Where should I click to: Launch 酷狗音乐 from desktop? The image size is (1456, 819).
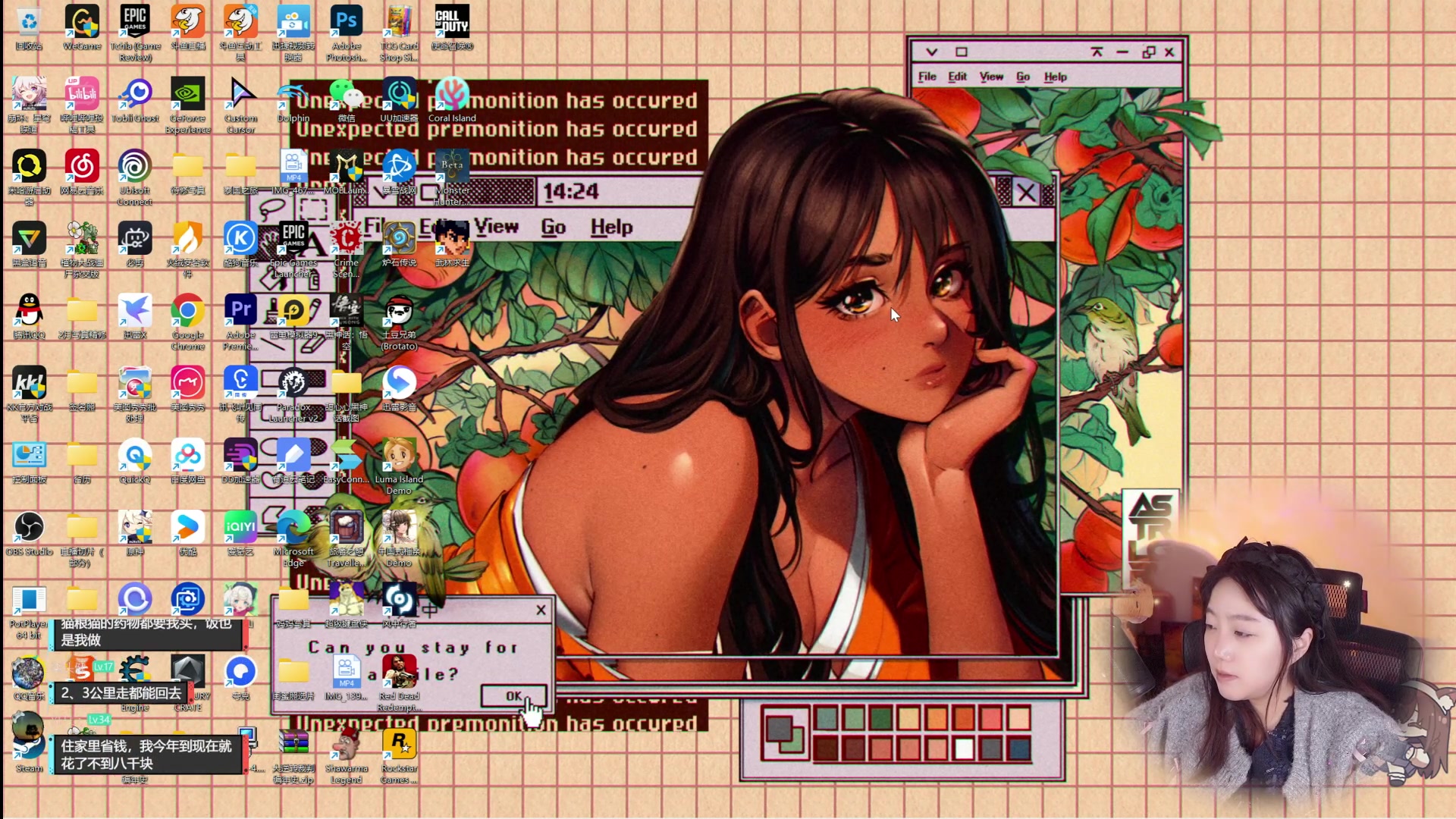pos(240,244)
